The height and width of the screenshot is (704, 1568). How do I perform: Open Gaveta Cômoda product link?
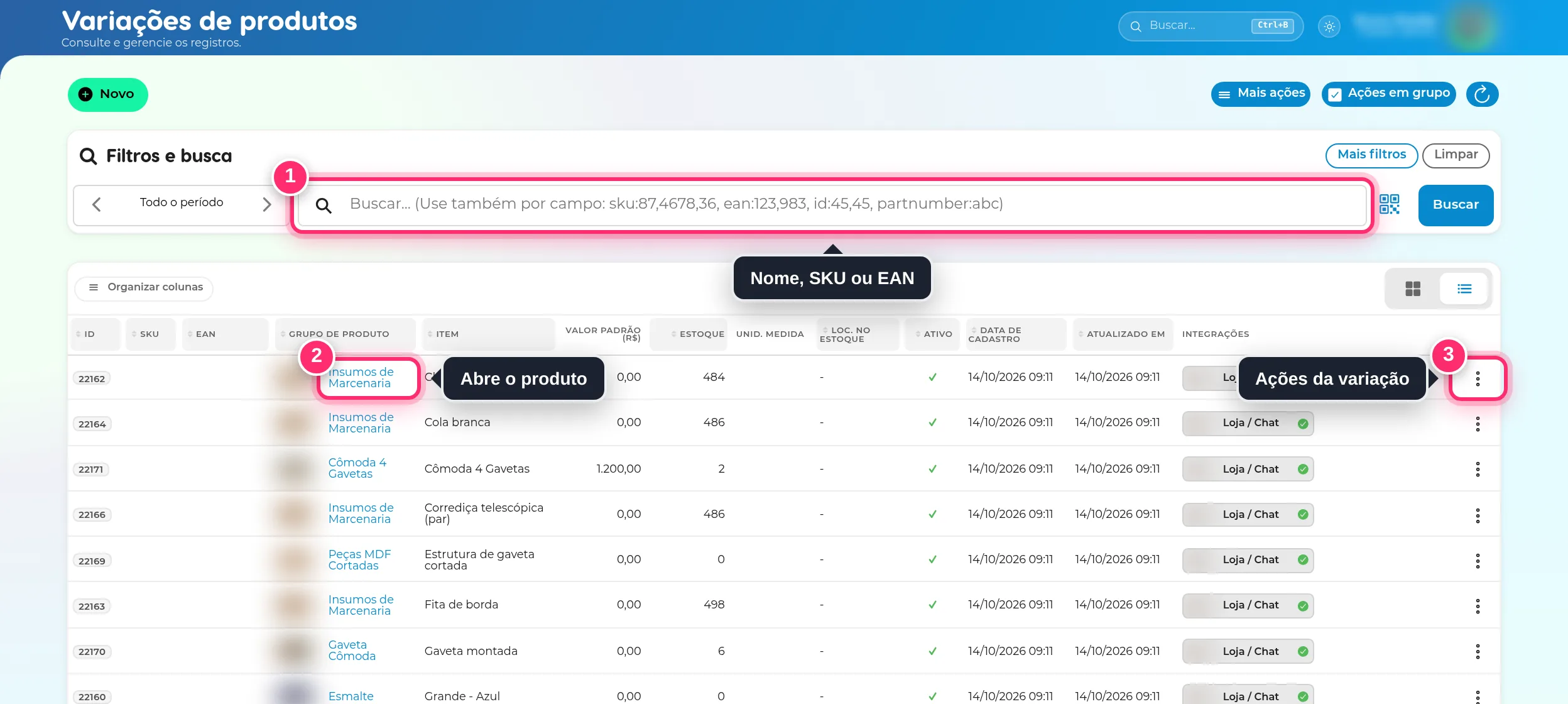(x=352, y=651)
